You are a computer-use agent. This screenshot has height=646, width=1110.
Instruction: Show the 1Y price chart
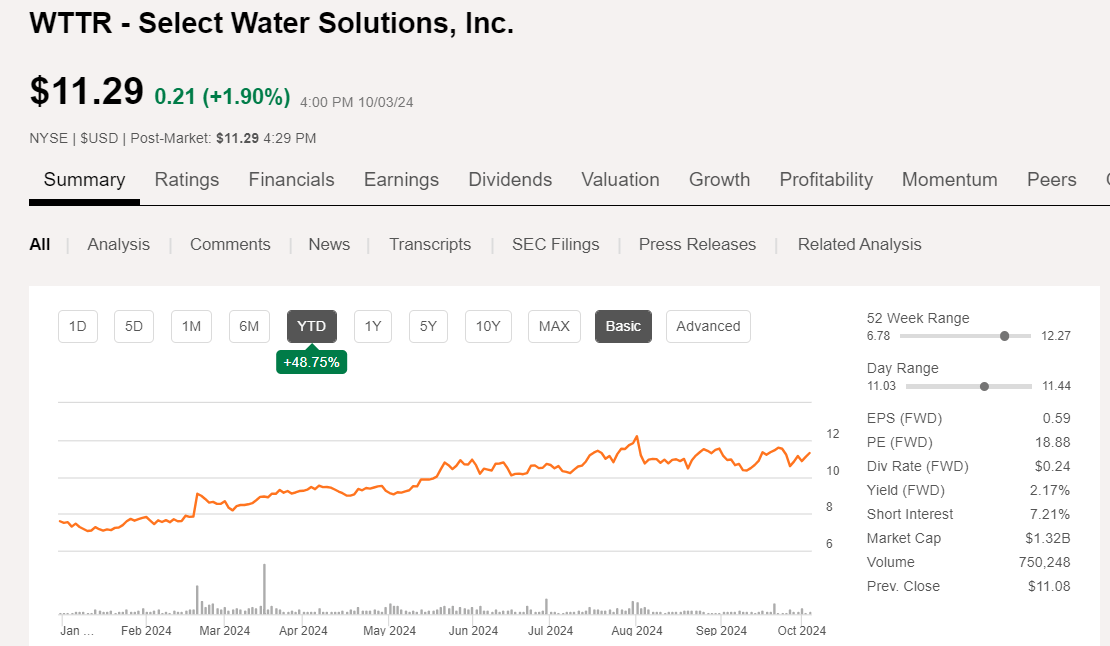coord(372,326)
